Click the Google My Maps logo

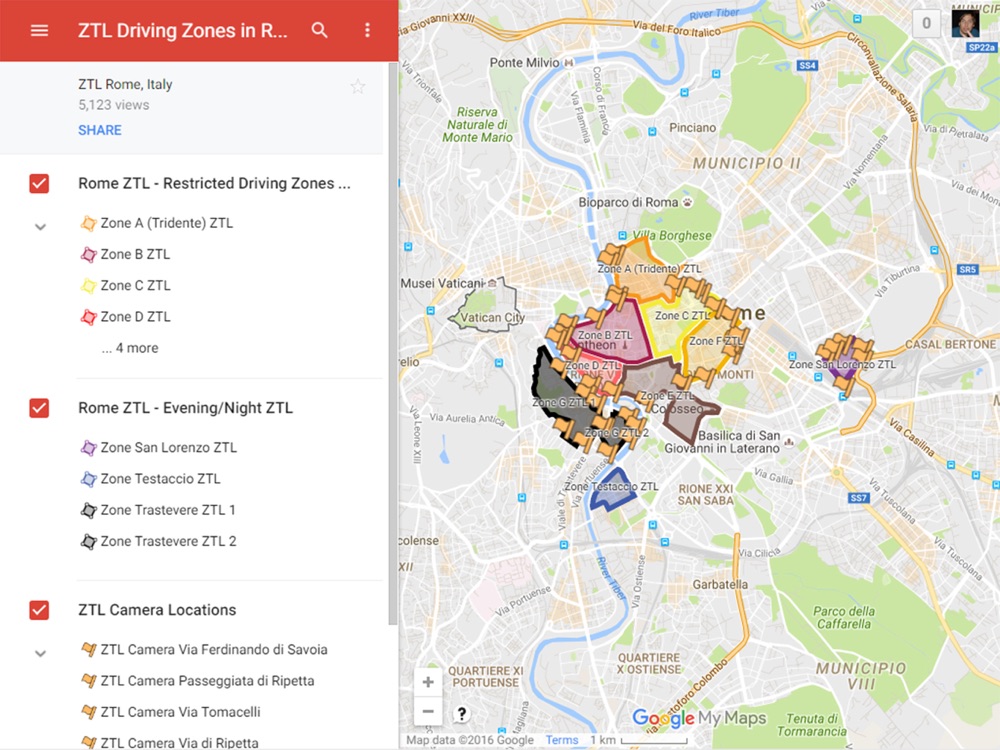point(699,718)
